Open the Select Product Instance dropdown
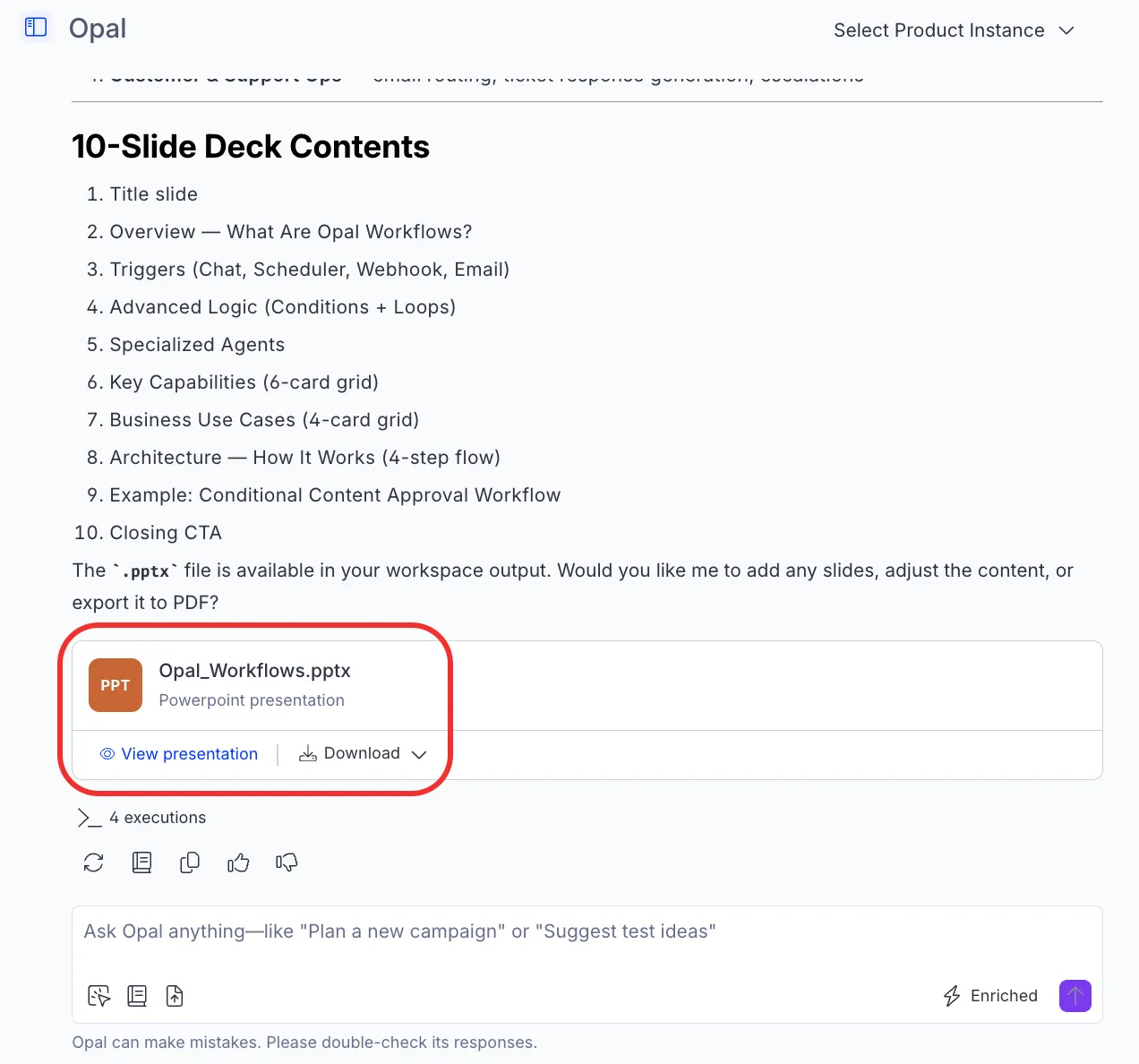The height and width of the screenshot is (1064, 1139). (954, 30)
